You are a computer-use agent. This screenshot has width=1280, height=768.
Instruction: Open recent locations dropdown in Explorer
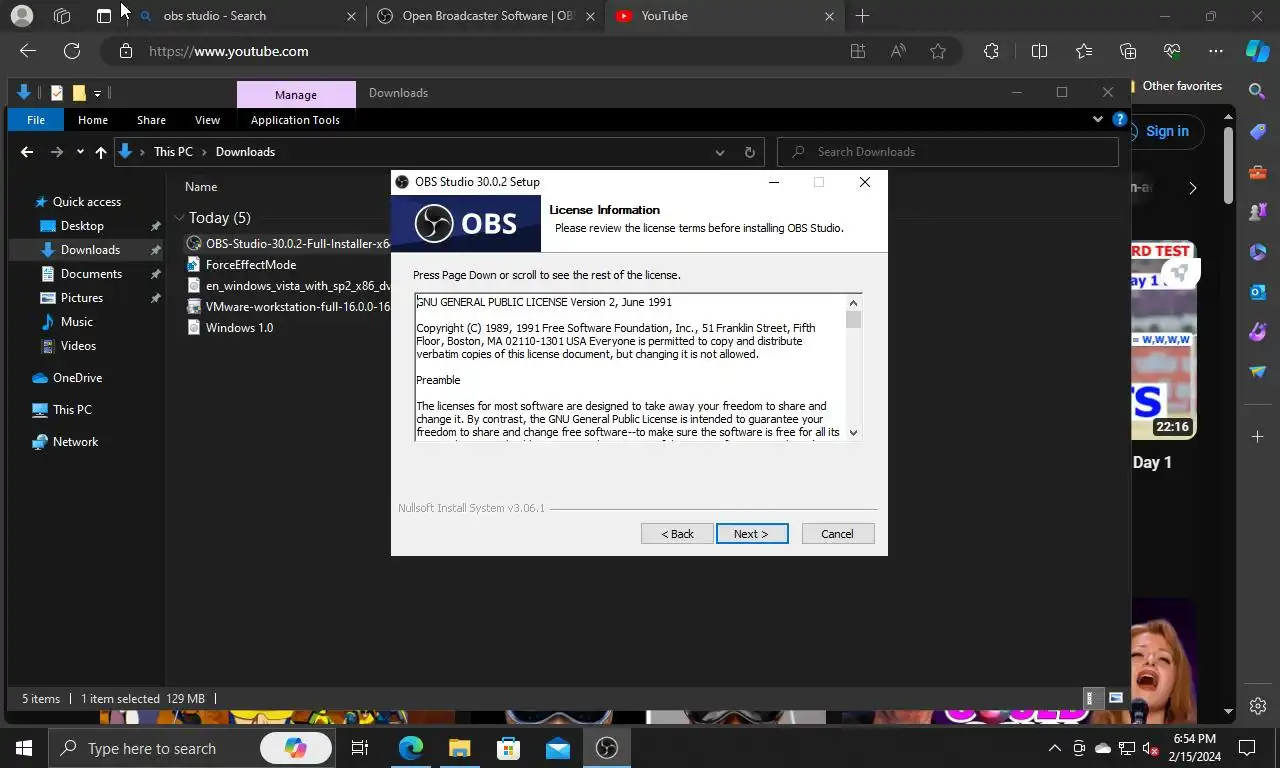click(80, 152)
